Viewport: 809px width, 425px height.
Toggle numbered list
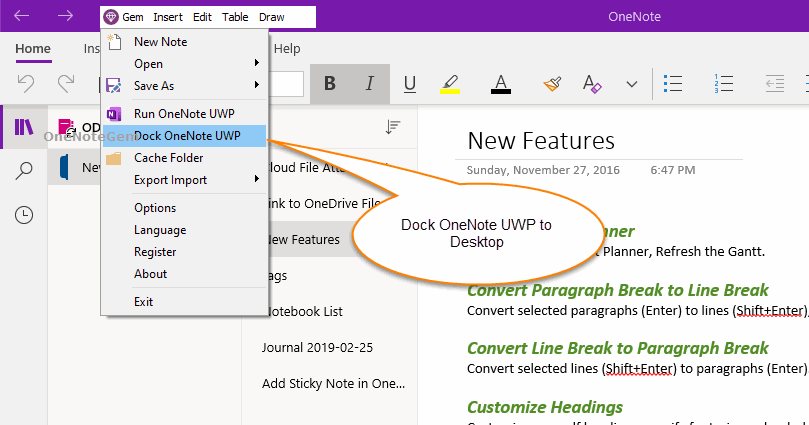tap(723, 84)
